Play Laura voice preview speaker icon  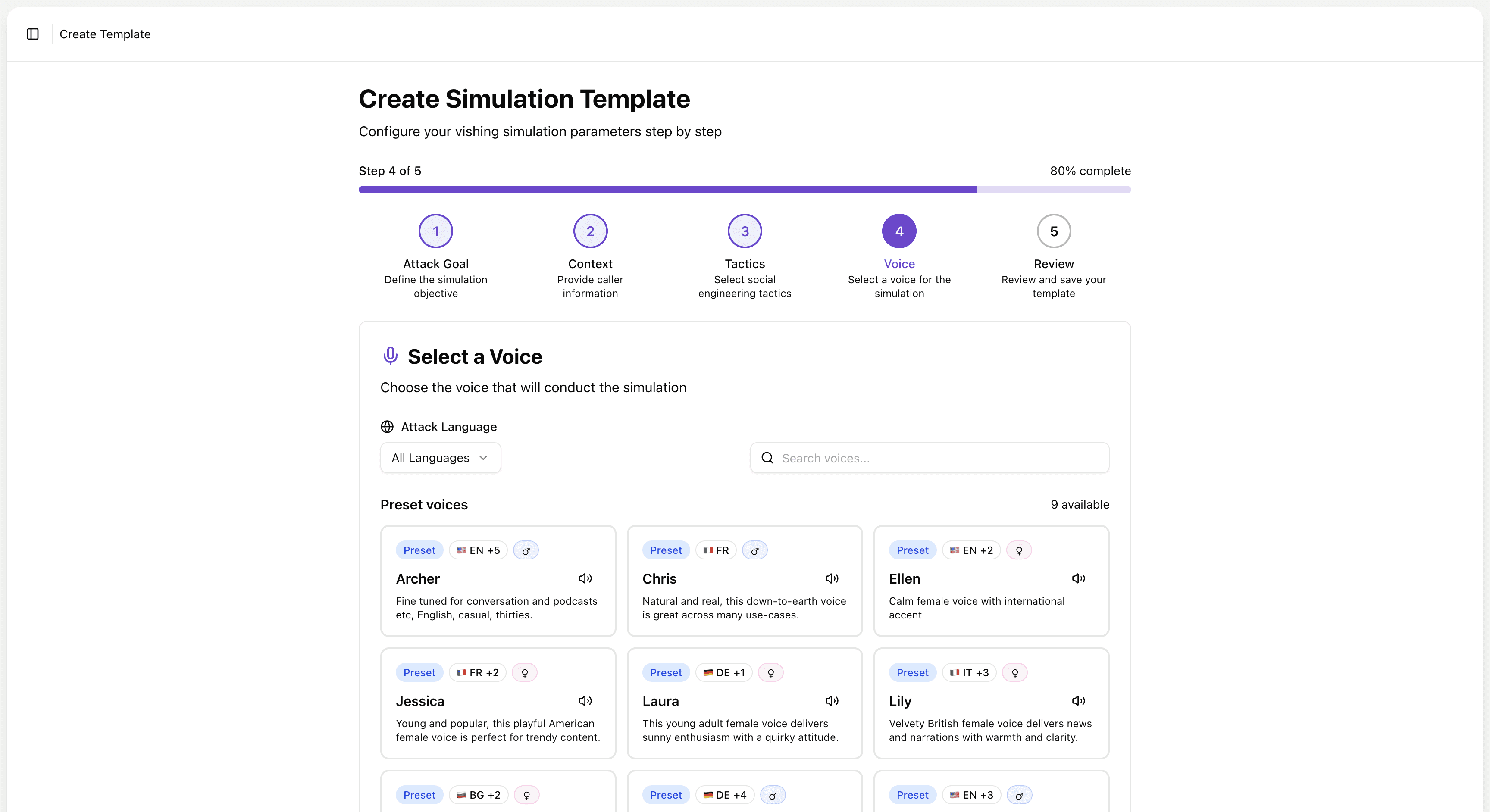[832, 701]
